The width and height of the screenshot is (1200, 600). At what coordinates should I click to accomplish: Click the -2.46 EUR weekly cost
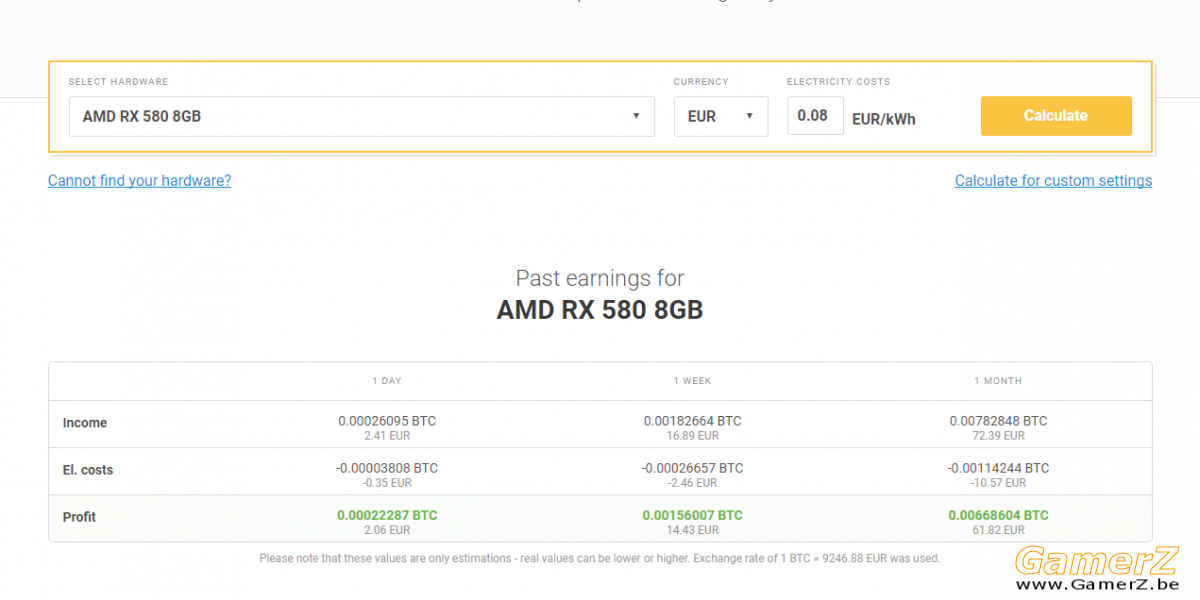point(692,483)
